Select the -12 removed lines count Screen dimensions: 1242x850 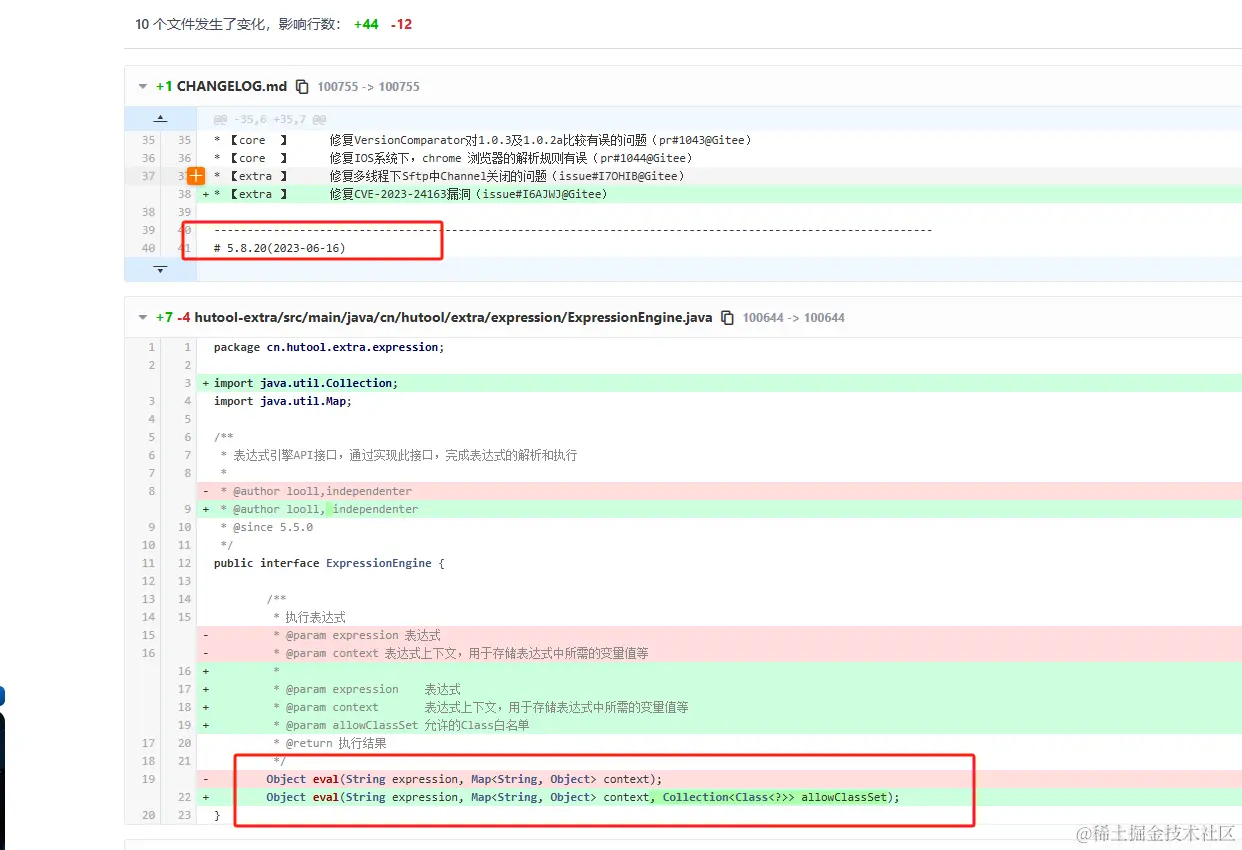401,24
